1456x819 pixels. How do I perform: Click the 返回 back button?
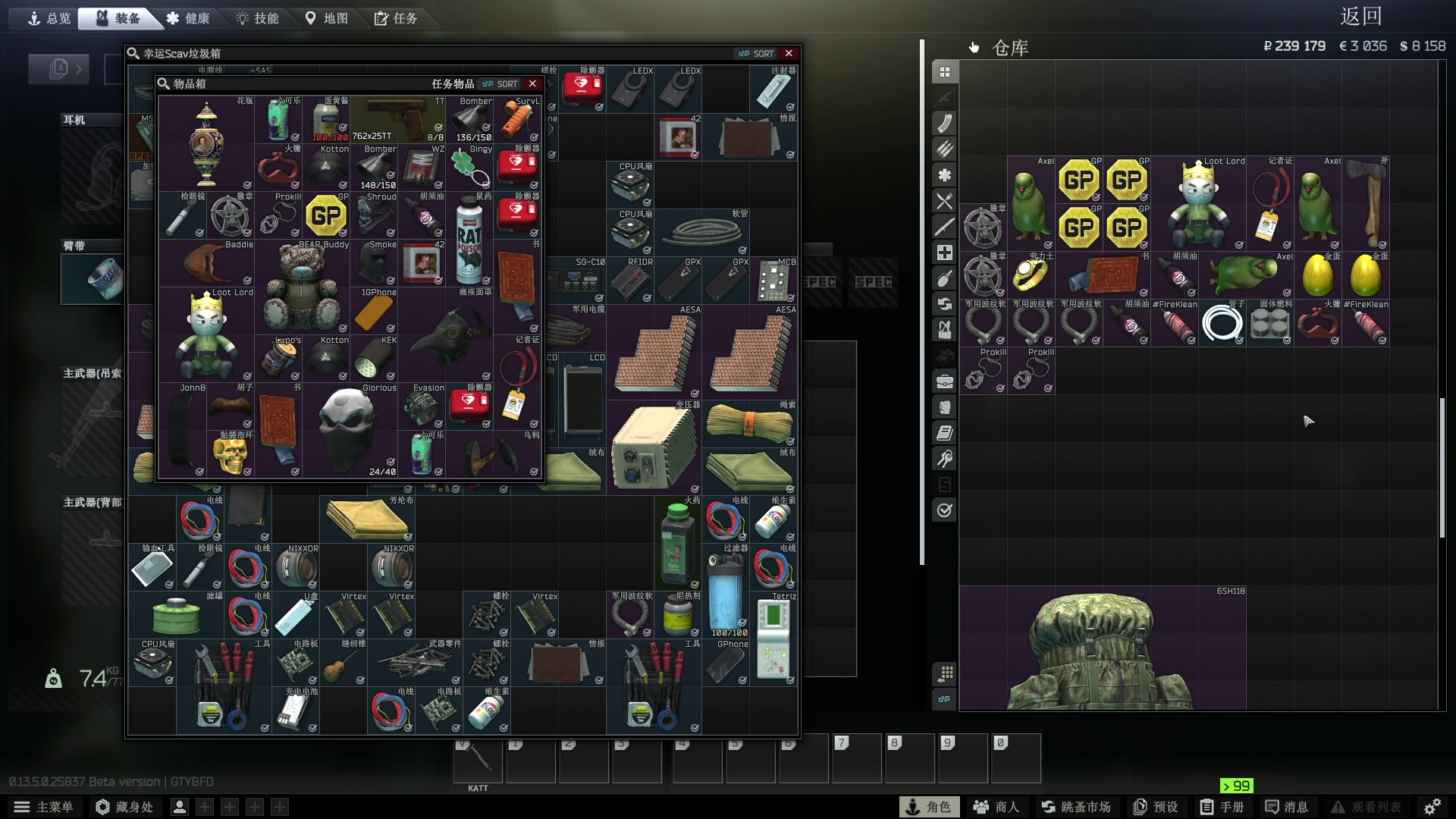click(x=1360, y=17)
